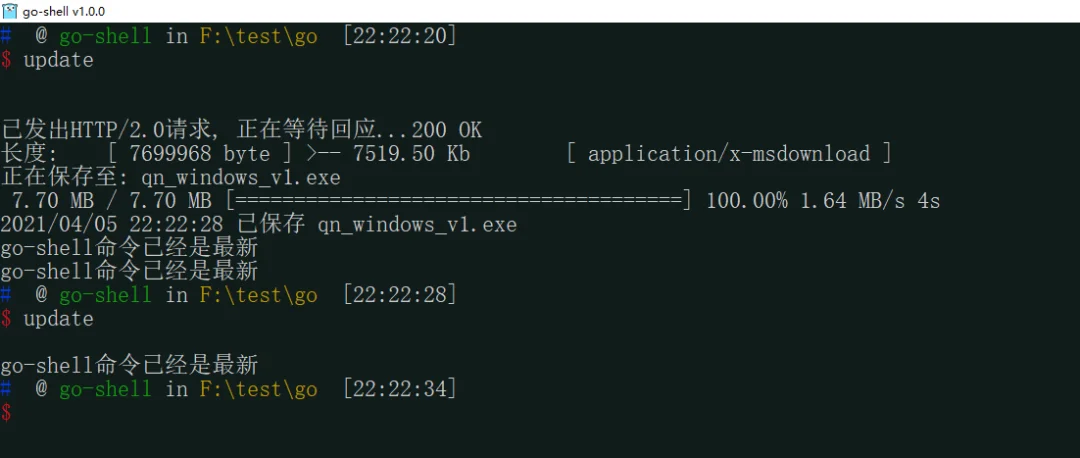Click the go-shell app icon in title bar
The height and width of the screenshot is (458, 1080).
point(10,11)
